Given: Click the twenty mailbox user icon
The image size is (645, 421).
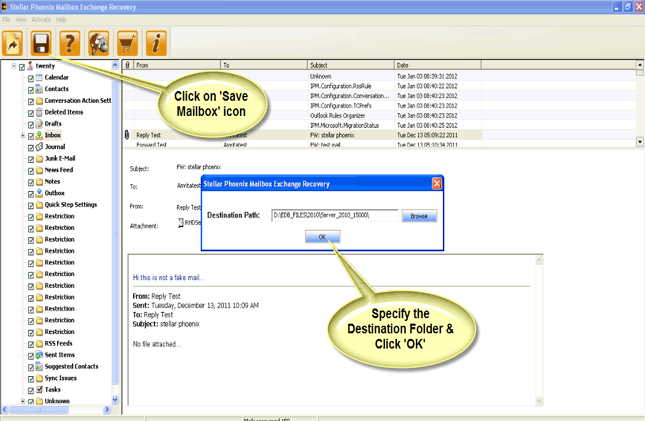Looking at the screenshot, I should [x=30, y=66].
